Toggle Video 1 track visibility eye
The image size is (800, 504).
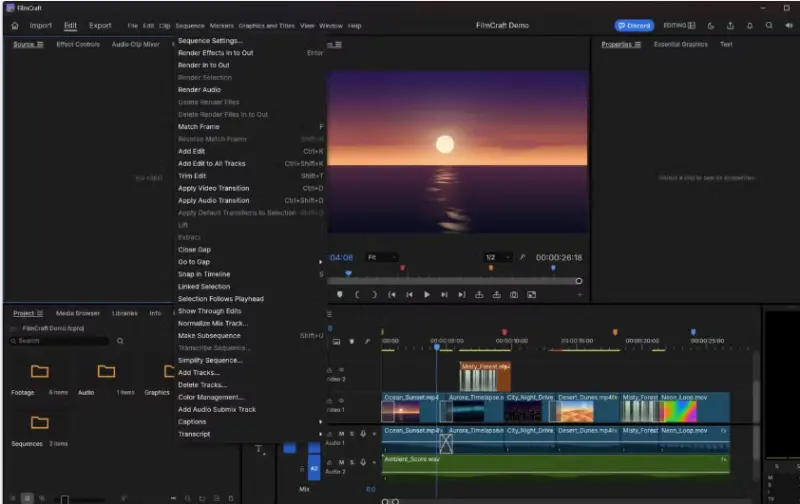341,400
